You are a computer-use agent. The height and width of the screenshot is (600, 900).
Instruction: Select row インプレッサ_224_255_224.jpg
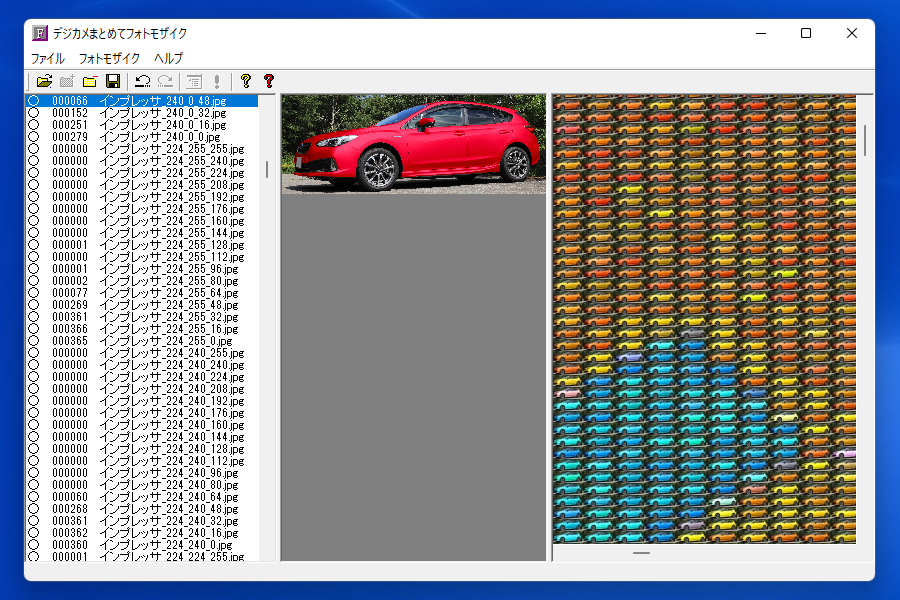142,173
